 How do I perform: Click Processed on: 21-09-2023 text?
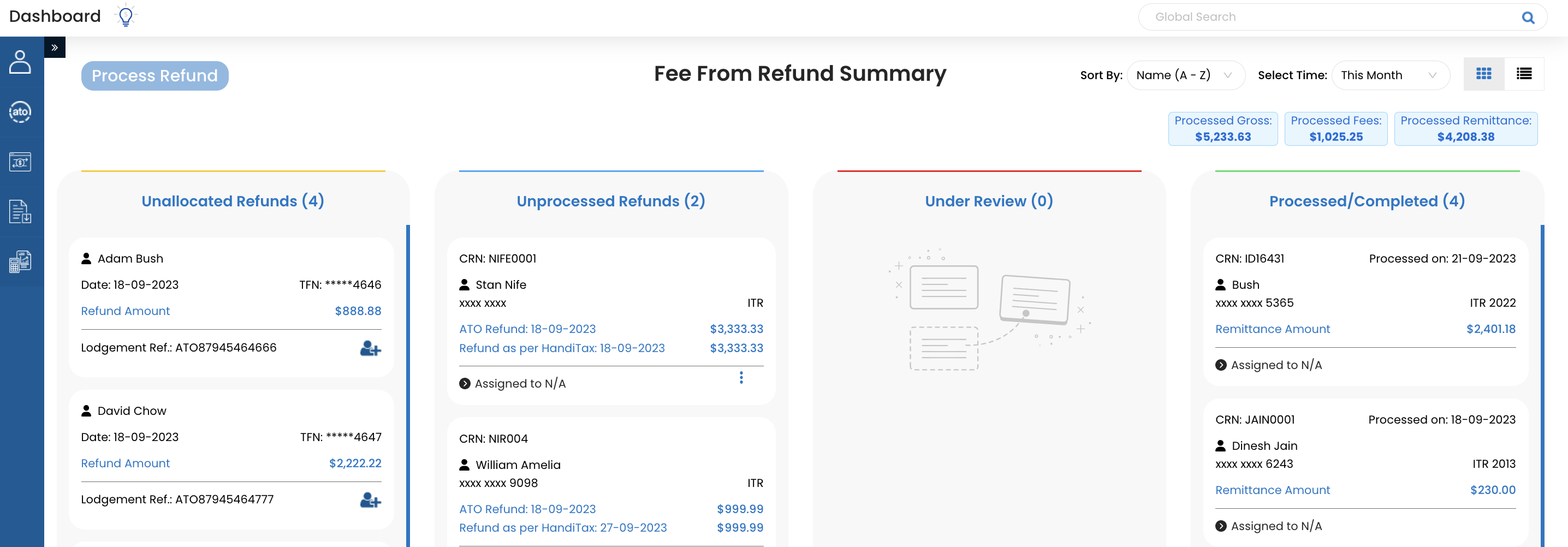point(1442,259)
